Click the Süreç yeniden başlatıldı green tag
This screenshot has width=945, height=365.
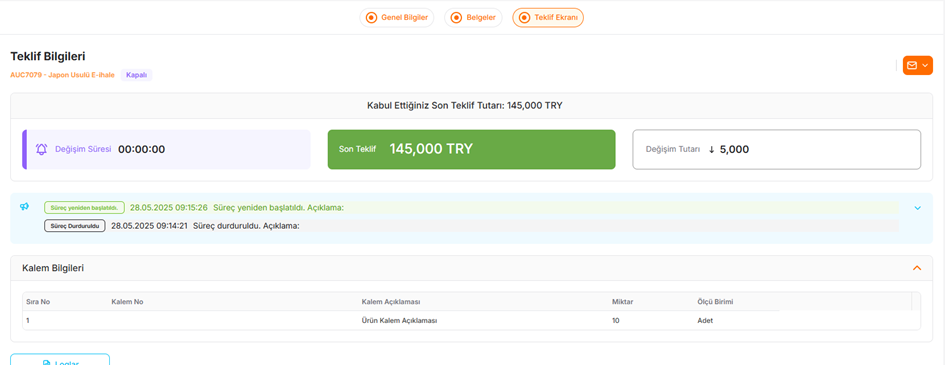click(84, 208)
